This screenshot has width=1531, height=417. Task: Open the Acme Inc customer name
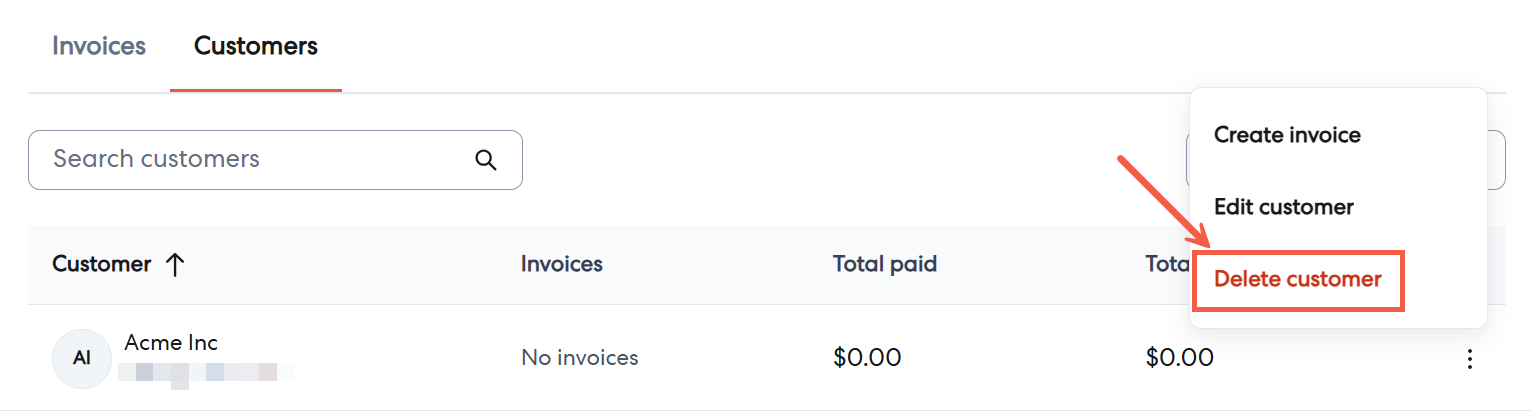pos(171,343)
